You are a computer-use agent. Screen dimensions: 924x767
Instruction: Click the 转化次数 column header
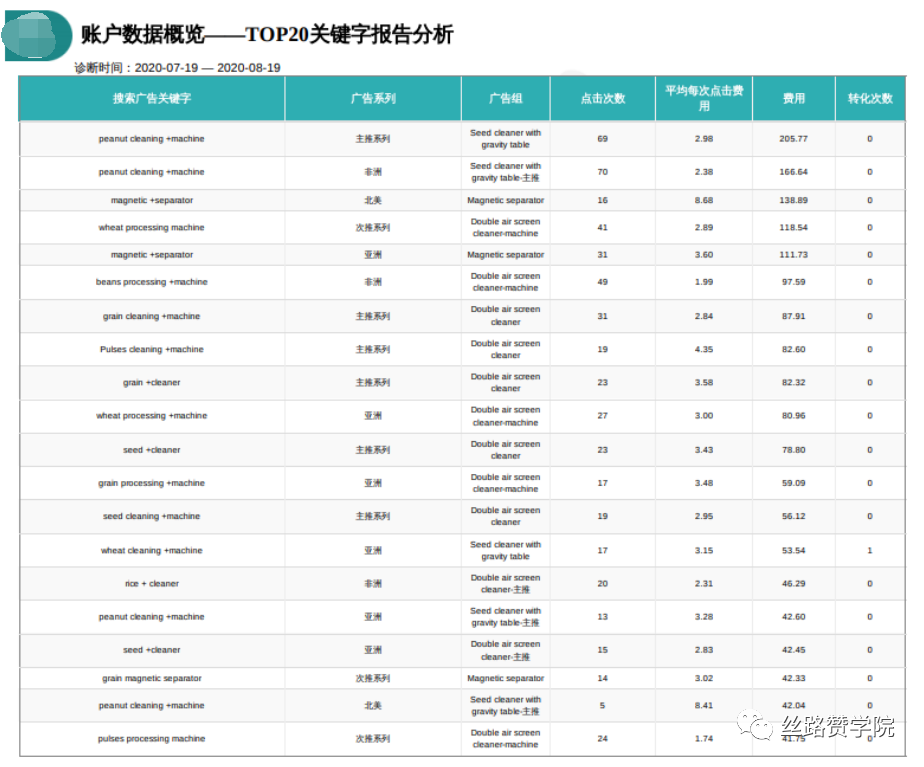click(x=870, y=98)
